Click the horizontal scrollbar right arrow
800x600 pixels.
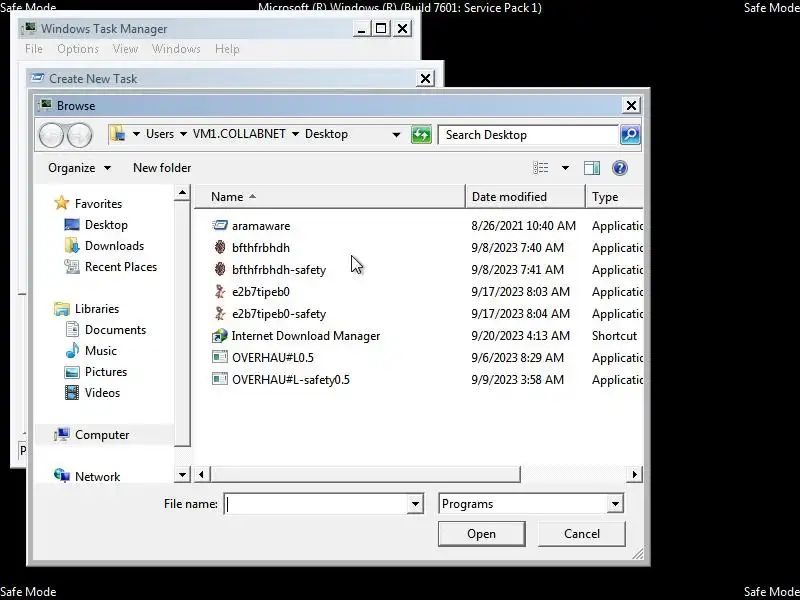click(634, 474)
